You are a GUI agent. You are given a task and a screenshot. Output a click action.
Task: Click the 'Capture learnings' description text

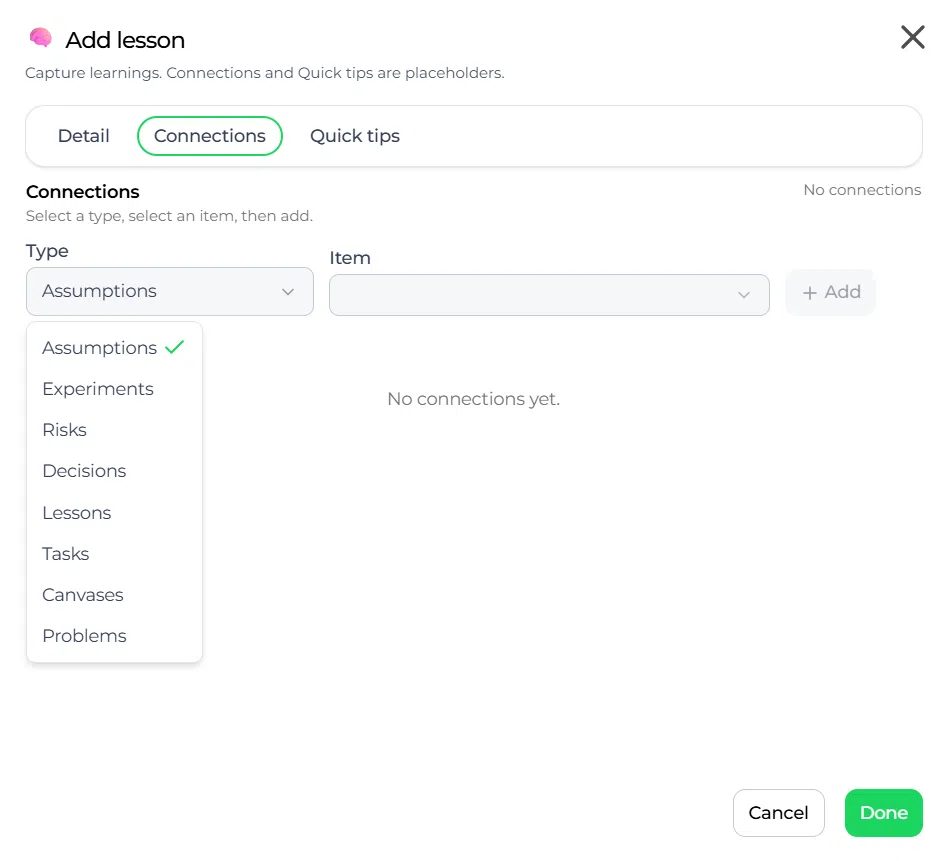click(x=265, y=73)
